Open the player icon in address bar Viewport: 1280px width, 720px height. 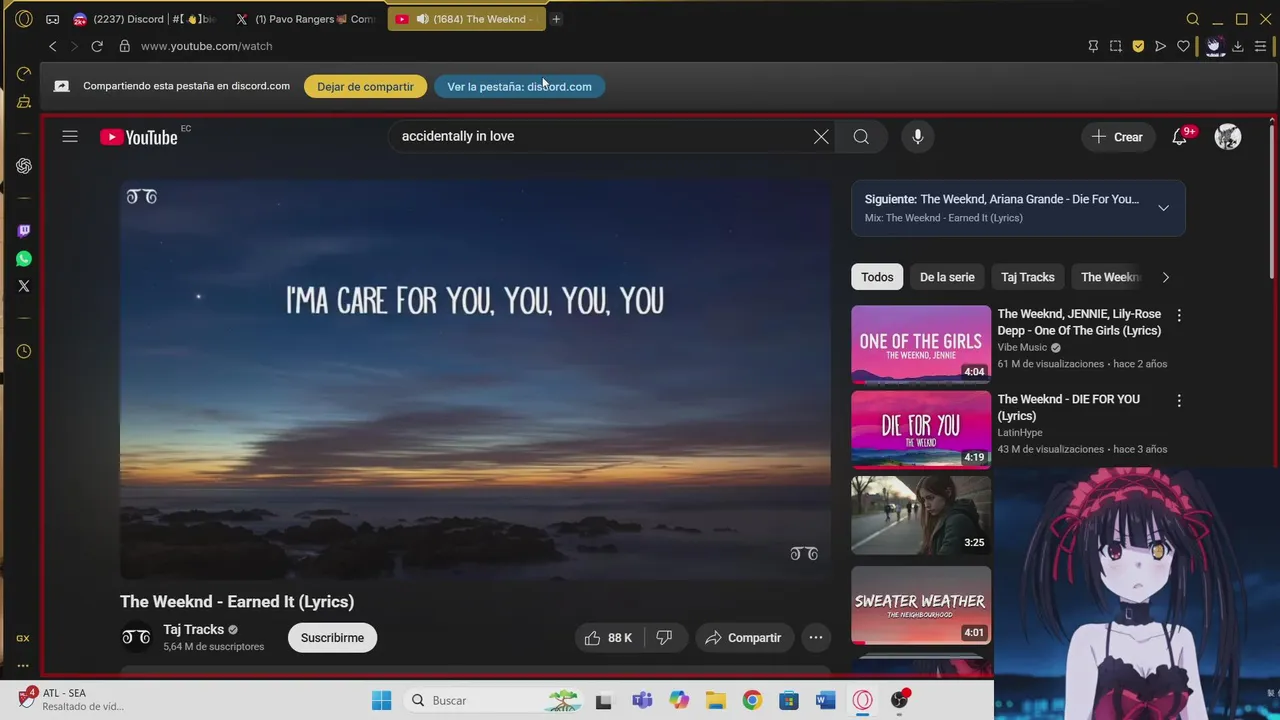1160,46
